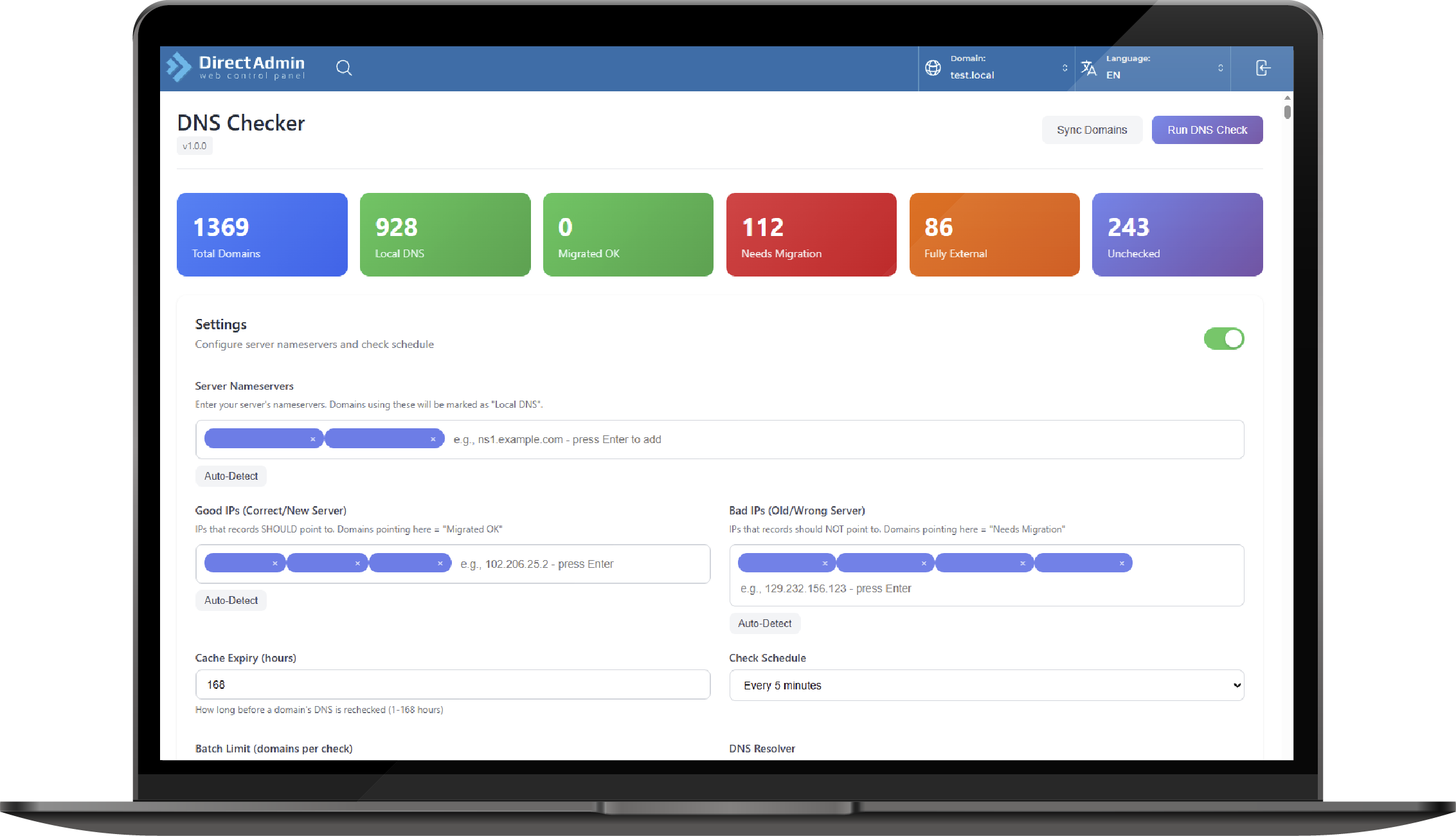This screenshot has width=1456, height=836.
Task: Click the globe domain icon
Action: 933,68
